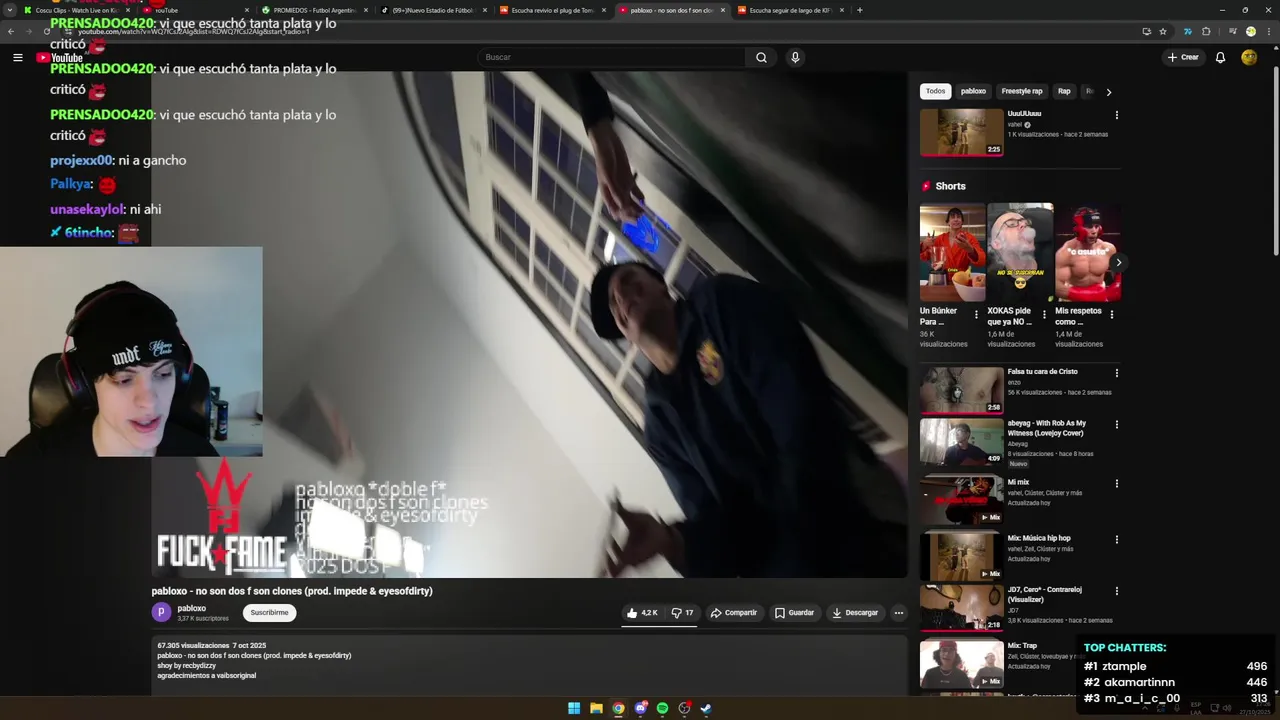Click the YouTube search input field

tap(611, 57)
